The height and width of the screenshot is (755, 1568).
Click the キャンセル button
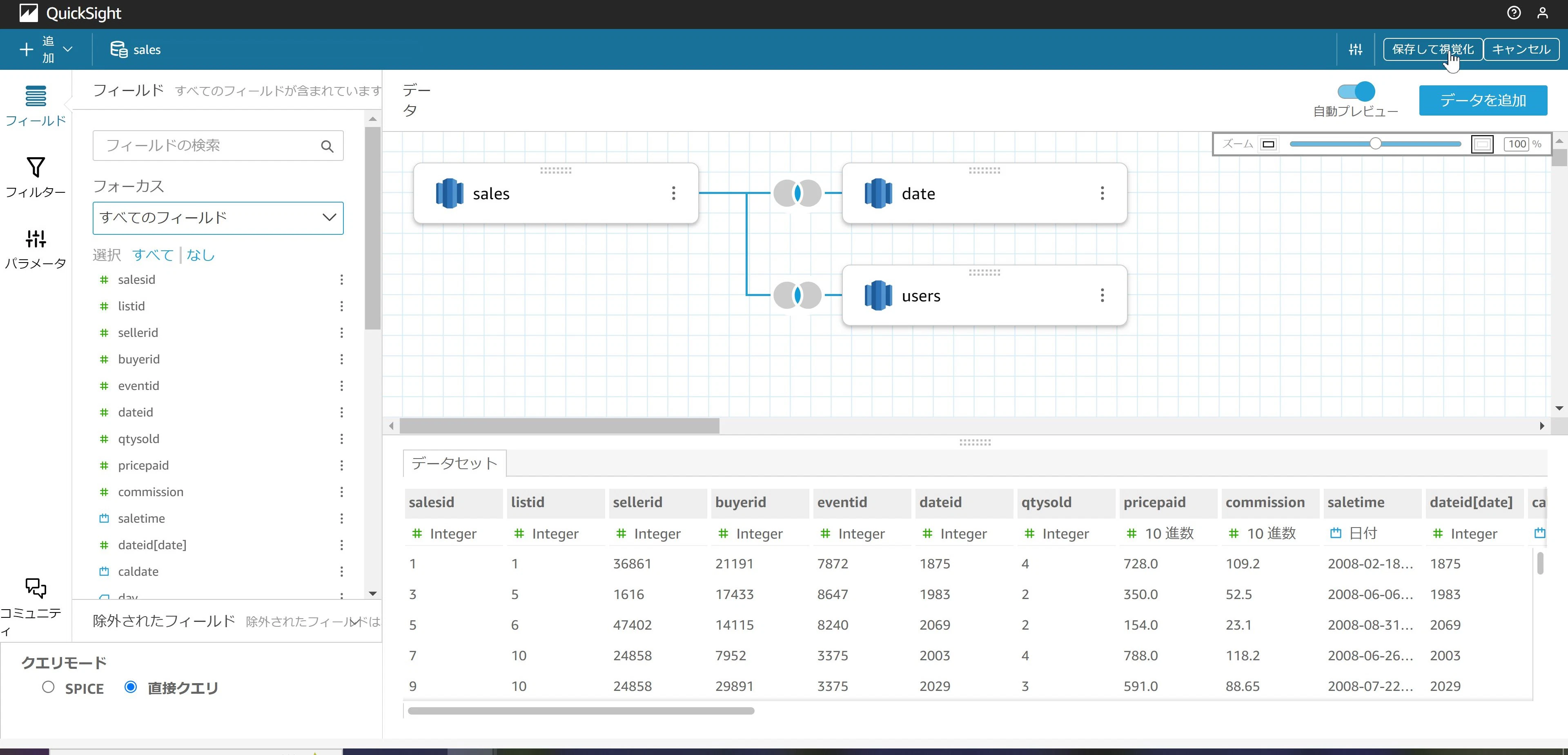coord(1521,49)
